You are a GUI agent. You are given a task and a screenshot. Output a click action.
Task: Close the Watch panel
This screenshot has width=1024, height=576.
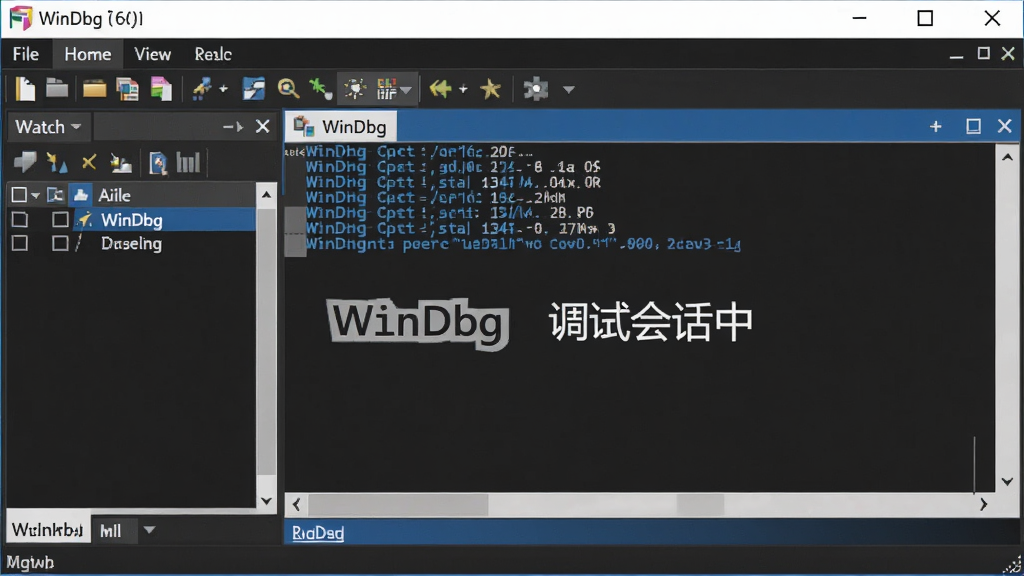263,127
